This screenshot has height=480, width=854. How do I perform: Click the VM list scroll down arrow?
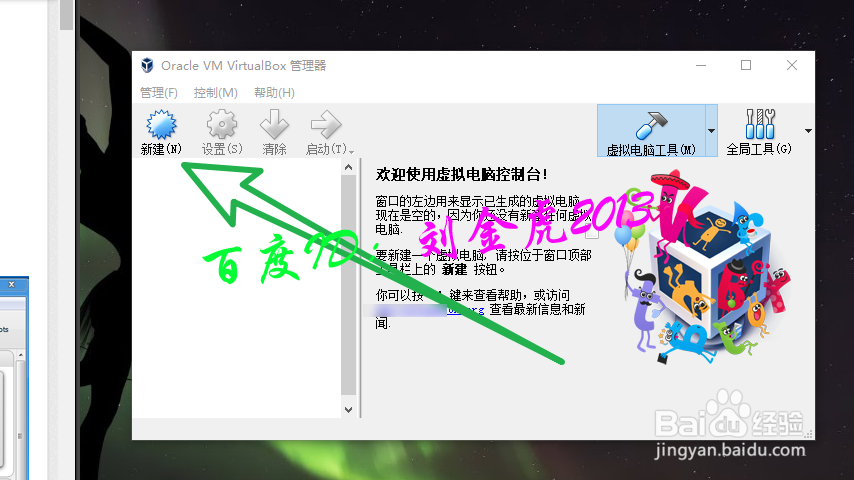[349, 410]
